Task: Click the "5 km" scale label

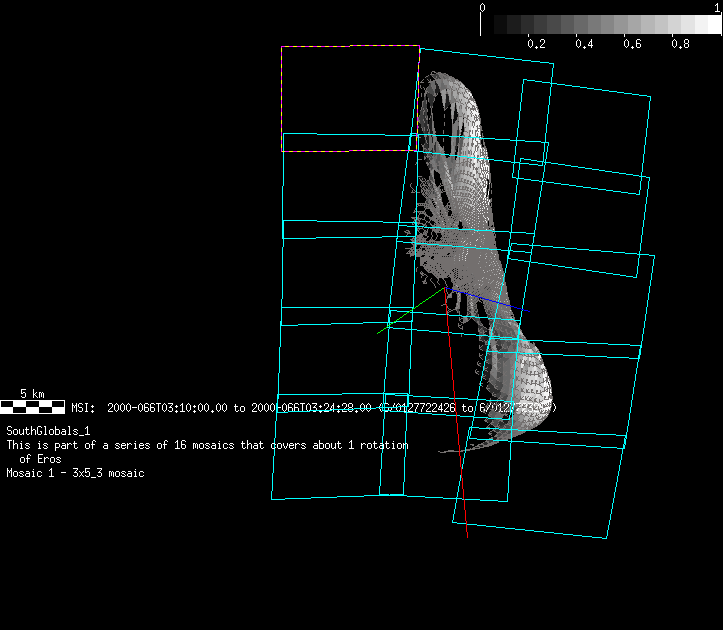Action: [x=32, y=394]
